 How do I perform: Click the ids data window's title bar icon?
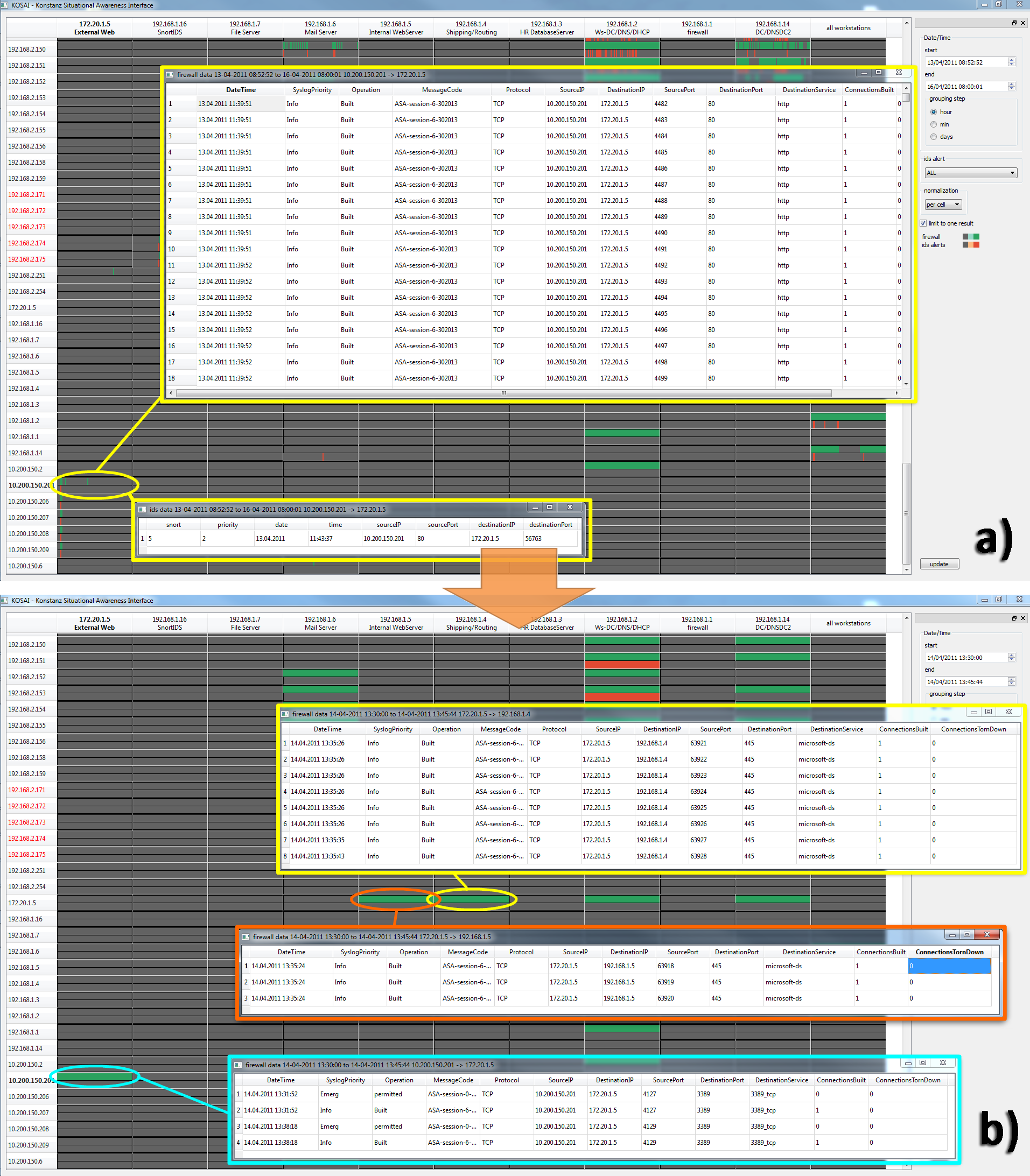point(142,510)
